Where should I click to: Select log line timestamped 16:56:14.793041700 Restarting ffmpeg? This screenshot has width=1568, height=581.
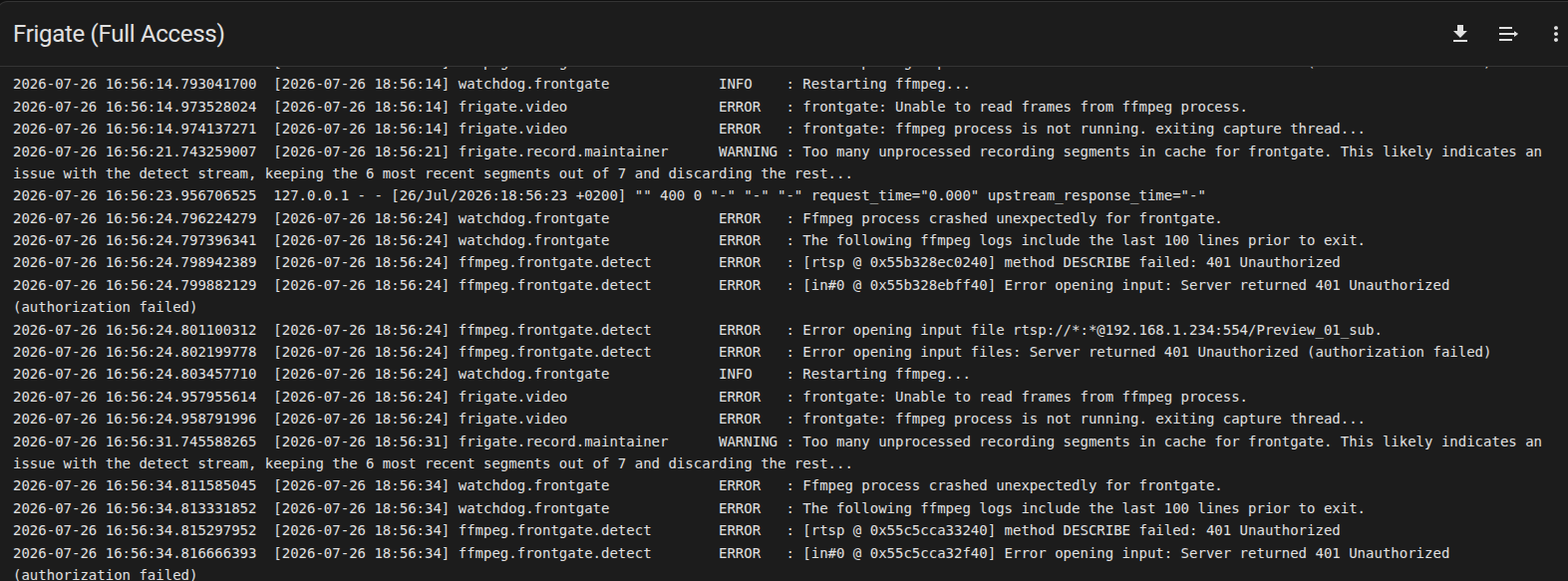491,84
